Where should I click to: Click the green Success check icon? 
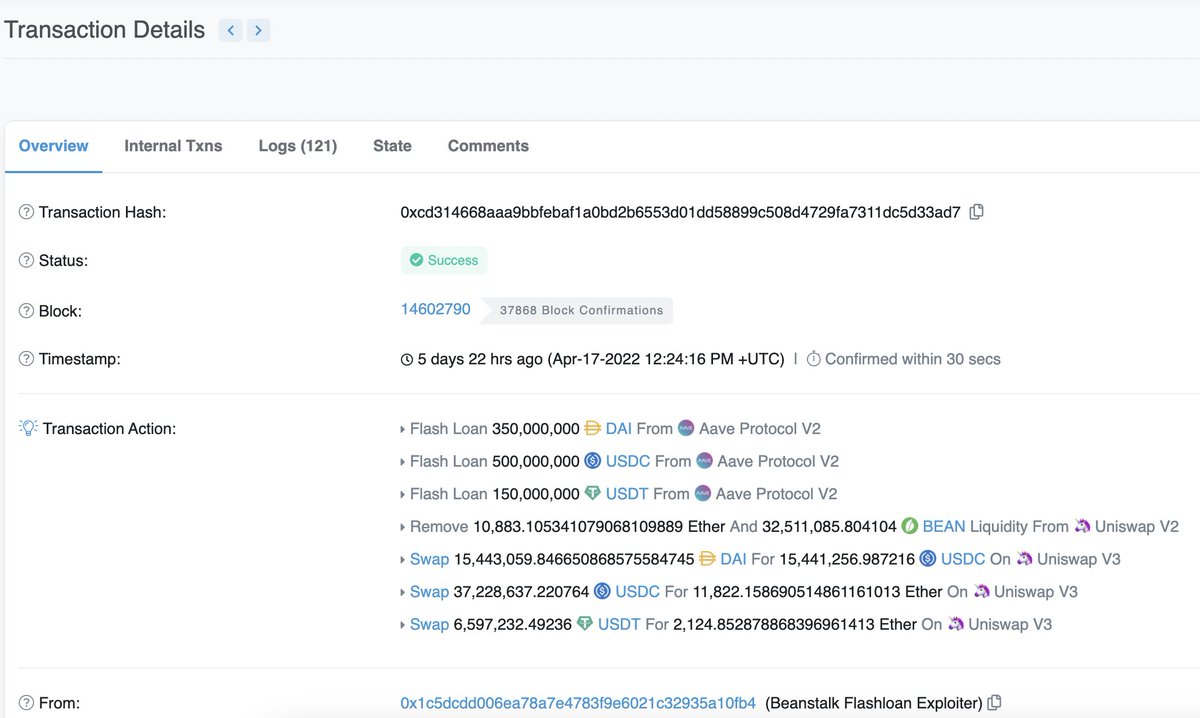tap(416, 260)
